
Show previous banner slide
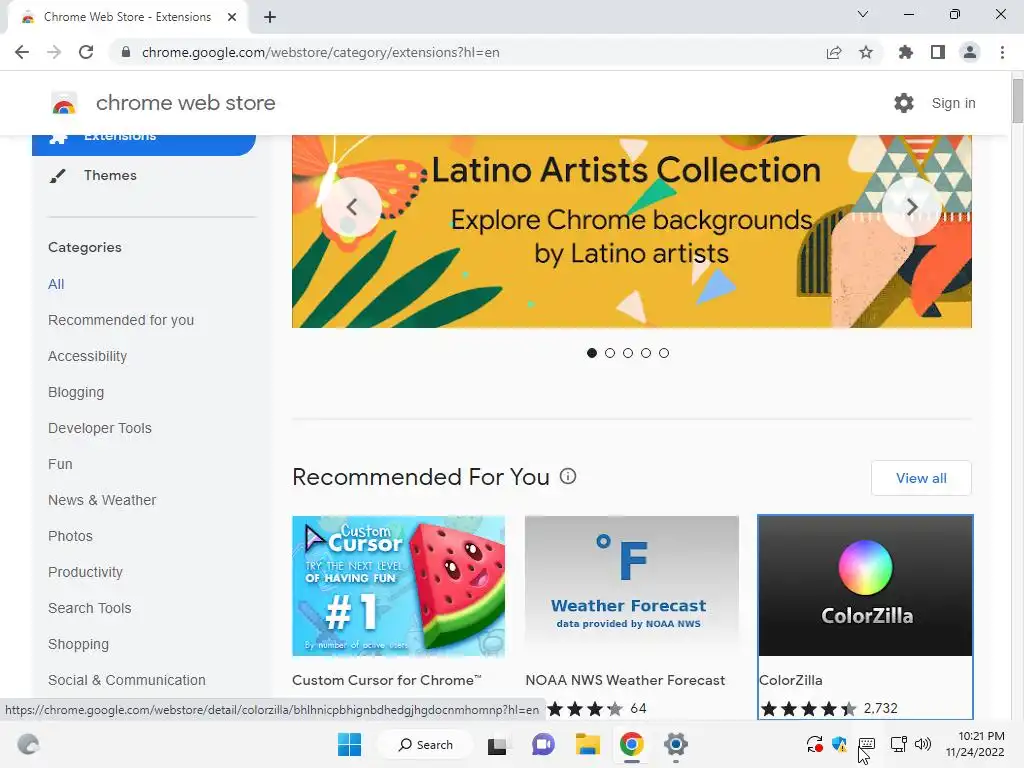click(x=352, y=207)
